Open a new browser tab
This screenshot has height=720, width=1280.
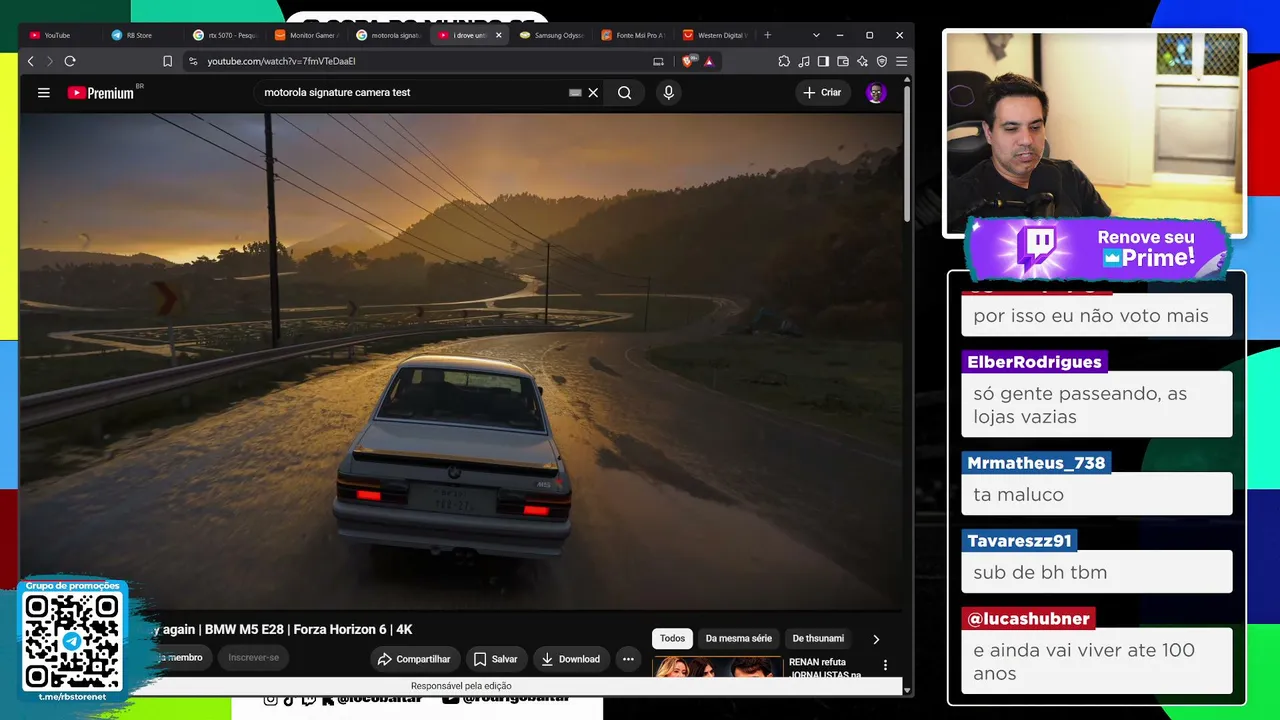pos(767,35)
